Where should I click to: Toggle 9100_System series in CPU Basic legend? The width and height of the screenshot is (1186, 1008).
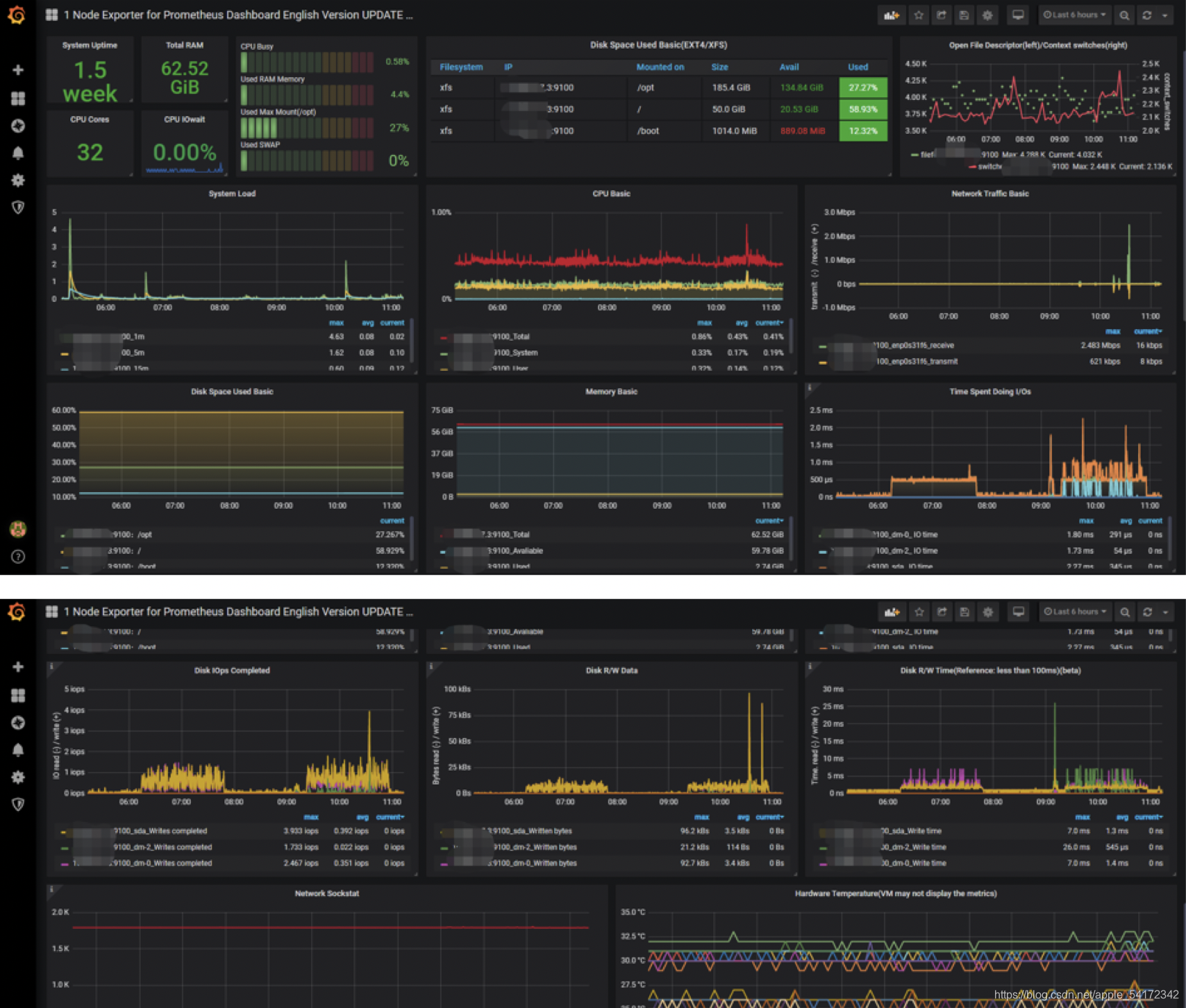pos(515,353)
